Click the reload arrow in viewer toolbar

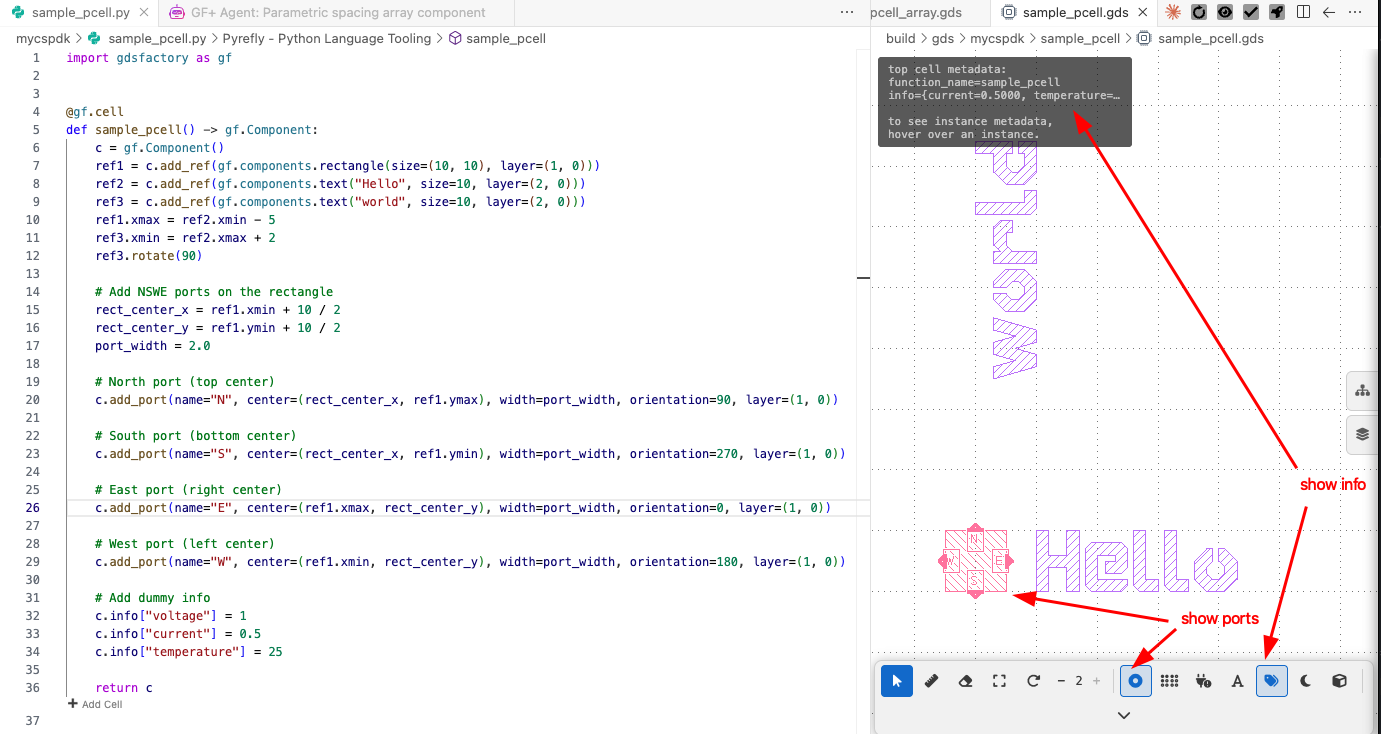[x=1033, y=681]
